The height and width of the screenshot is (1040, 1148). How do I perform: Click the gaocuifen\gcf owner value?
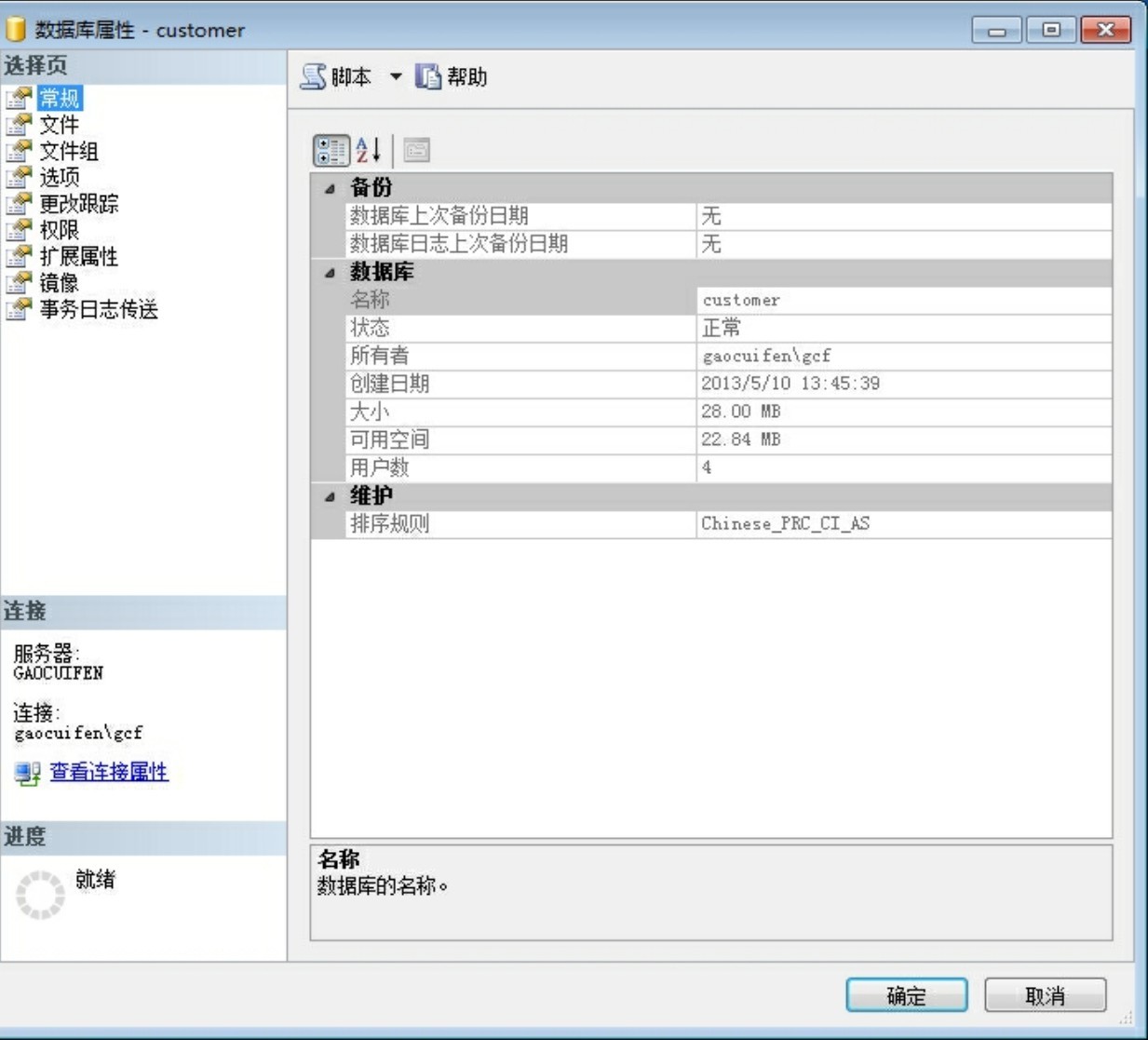tap(766, 356)
